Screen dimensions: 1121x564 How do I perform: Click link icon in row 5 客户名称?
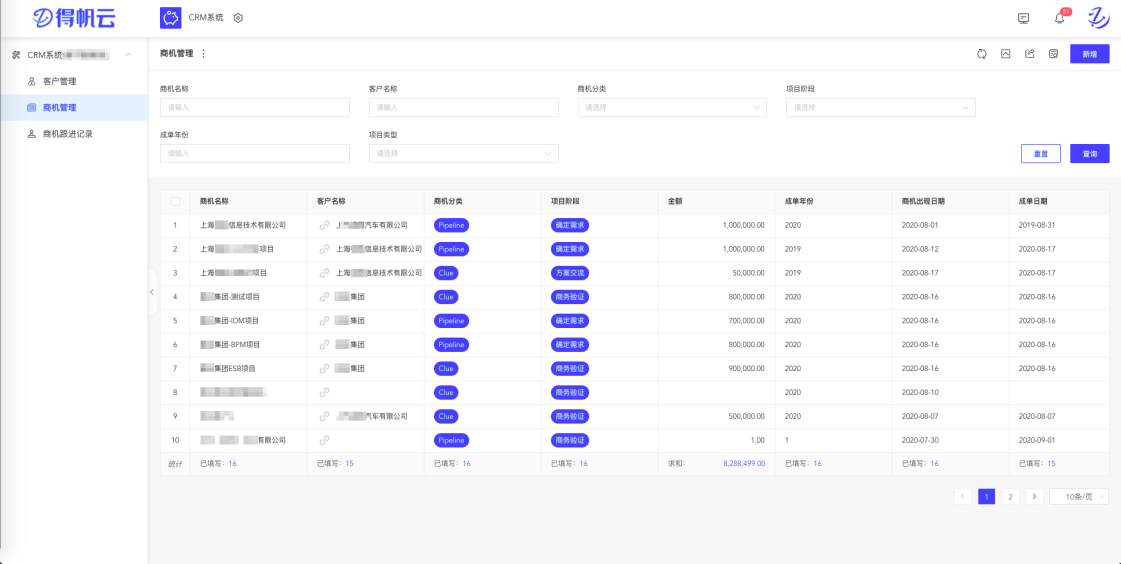point(325,321)
